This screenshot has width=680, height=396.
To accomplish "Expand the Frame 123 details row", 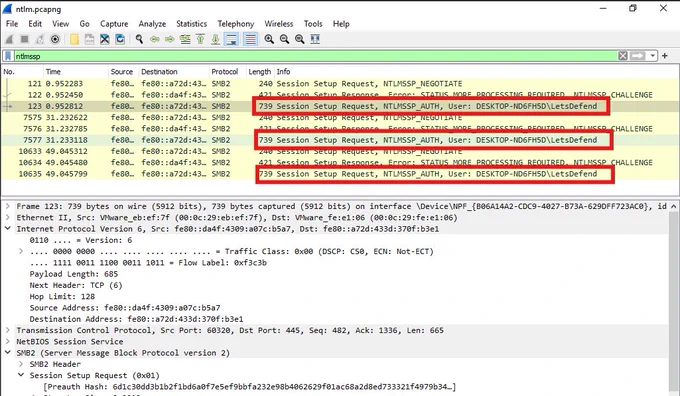I will pos(7,206).
